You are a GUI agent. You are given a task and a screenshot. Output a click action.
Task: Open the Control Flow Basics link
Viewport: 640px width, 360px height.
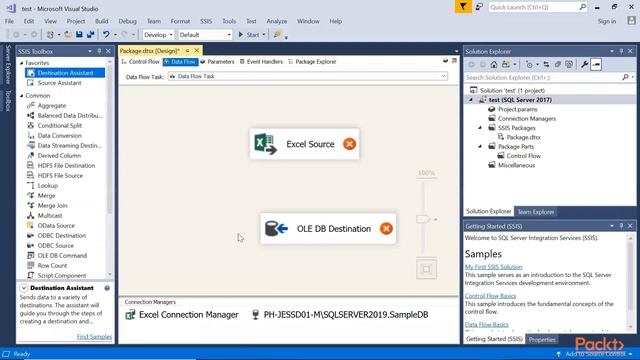pos(490,296)
